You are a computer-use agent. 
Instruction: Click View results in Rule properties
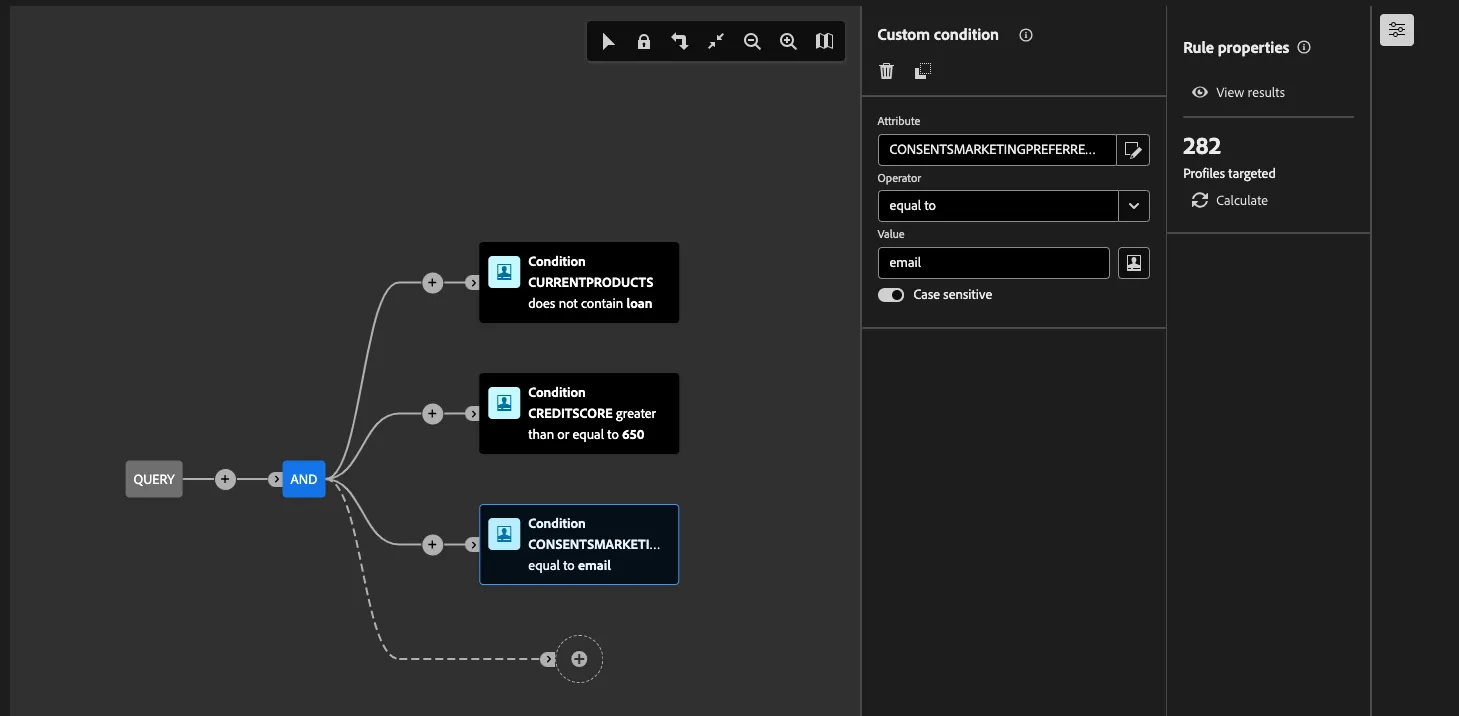click(1239, 93)
